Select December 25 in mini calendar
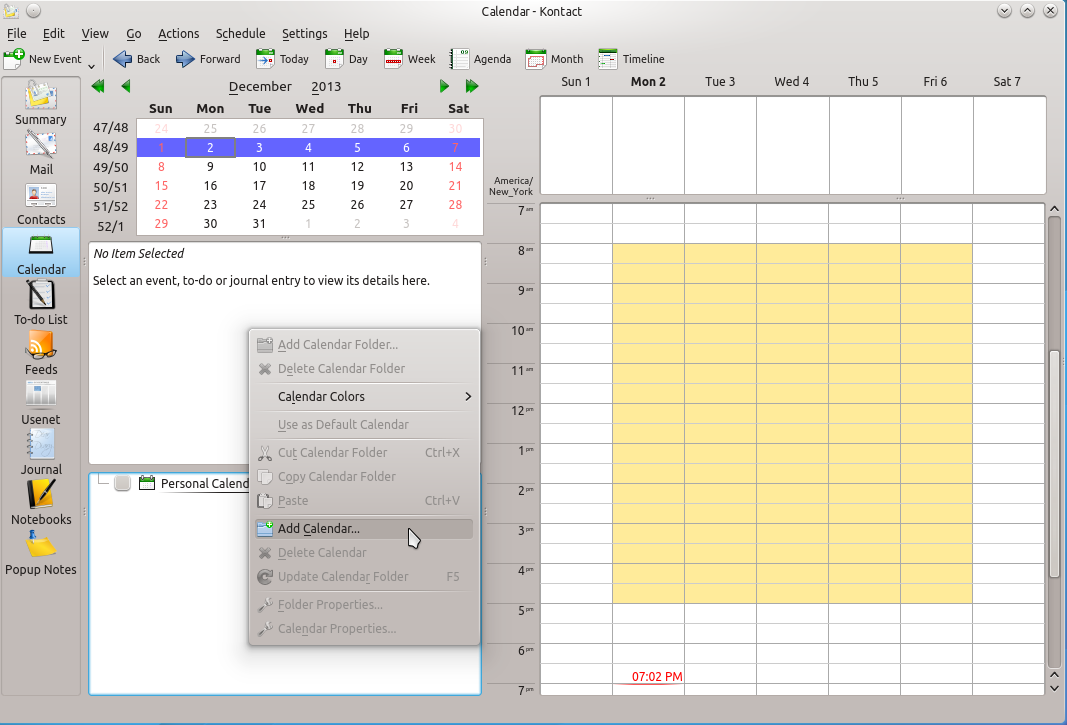Image resolution: width=1067 pixels, height=725 pixels. tap(308, 205)
